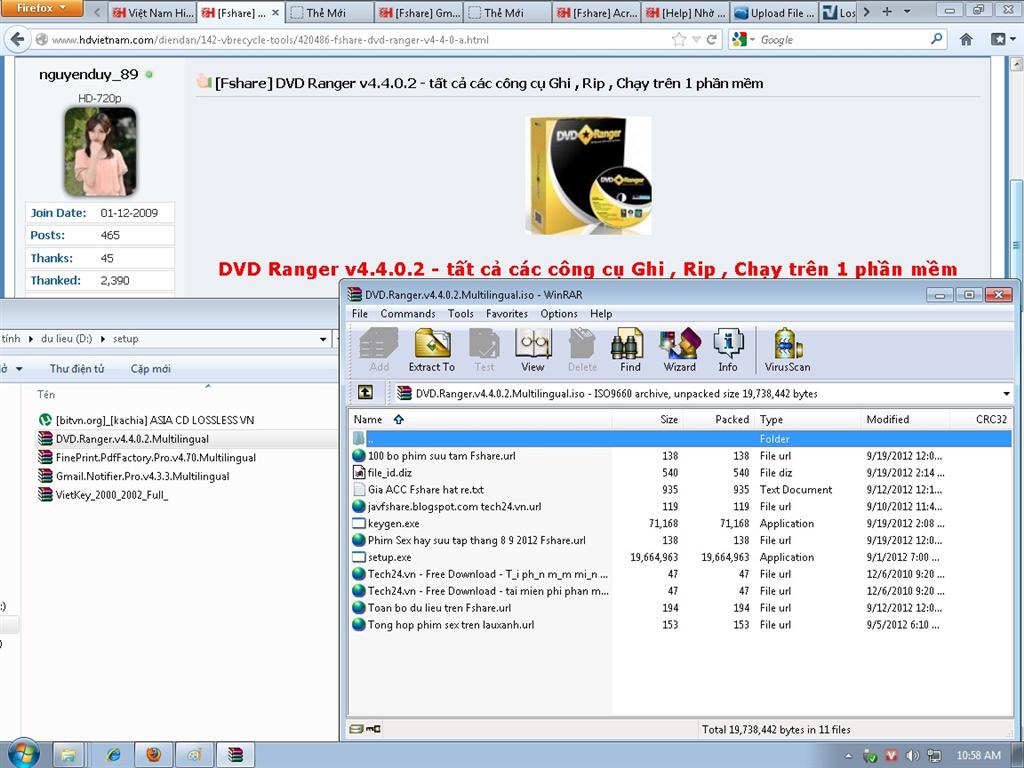Click Firefox back arrow button
The width and height of the screenshot is (1024, 768).
click(18, 39)
